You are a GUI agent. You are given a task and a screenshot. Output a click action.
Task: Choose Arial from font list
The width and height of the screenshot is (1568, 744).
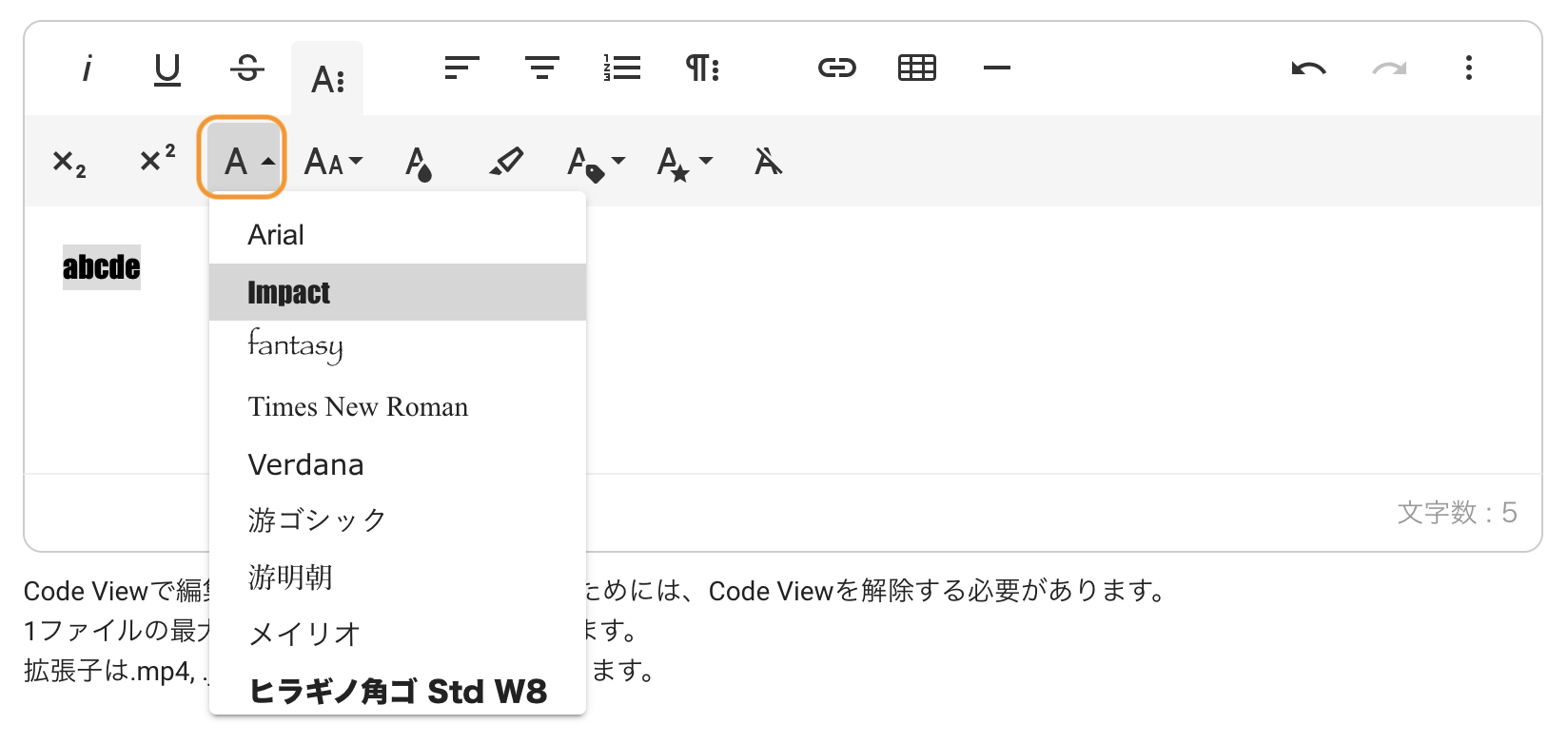tap(276, 235)
